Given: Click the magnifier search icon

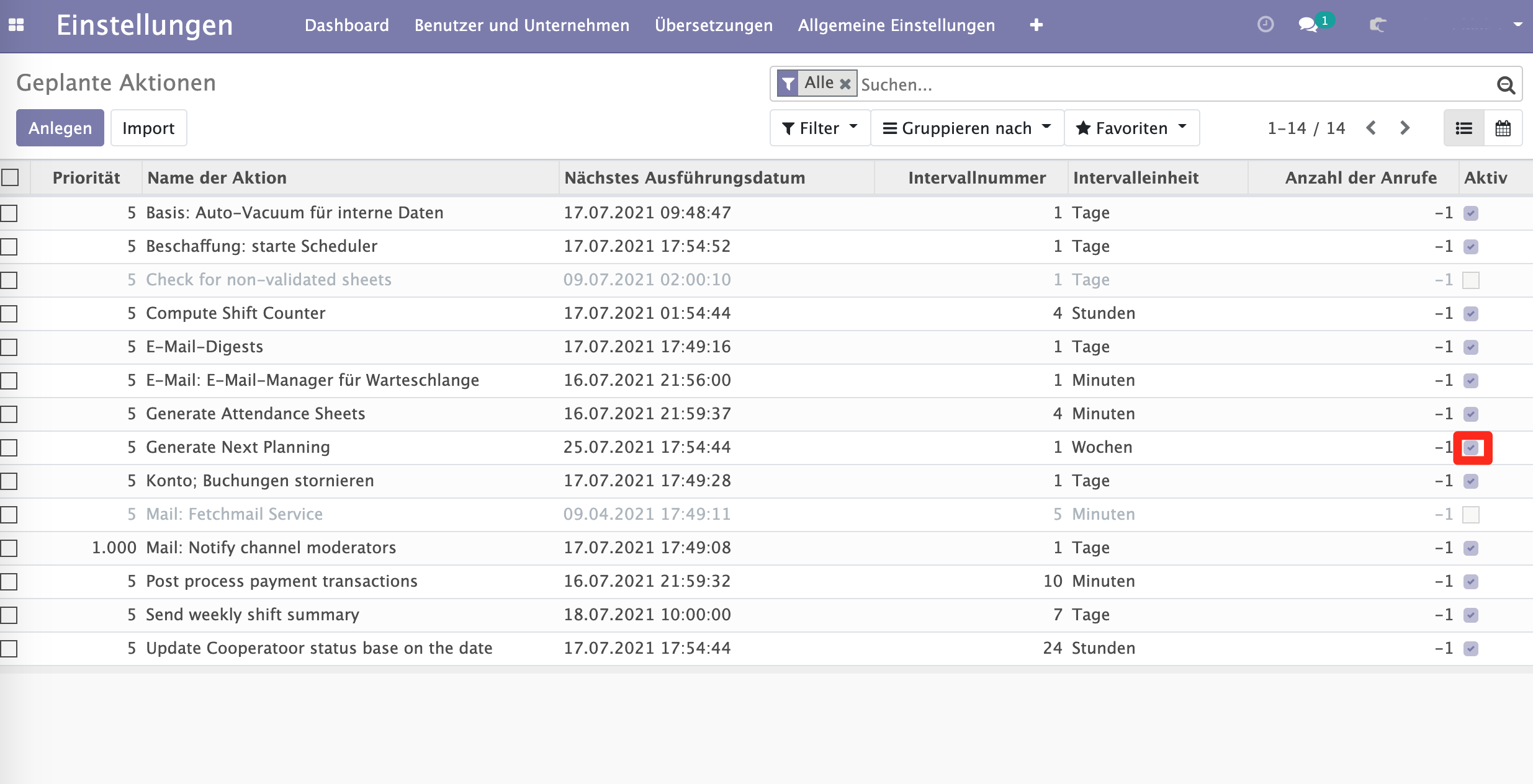Looking at the screenshot, I should [x=1506, y=84].
